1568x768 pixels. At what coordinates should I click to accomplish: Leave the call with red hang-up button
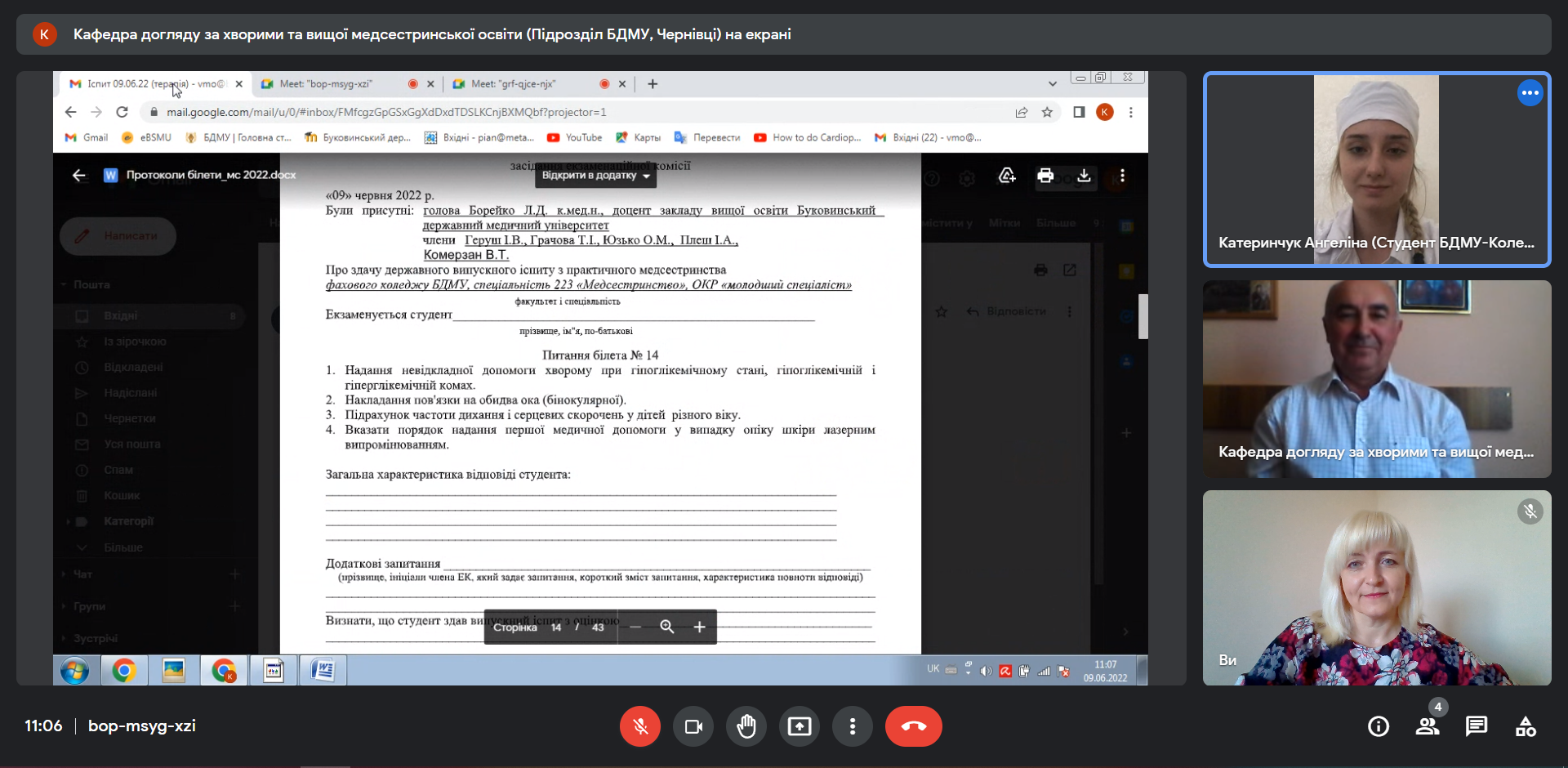click(x=913, y=726)
